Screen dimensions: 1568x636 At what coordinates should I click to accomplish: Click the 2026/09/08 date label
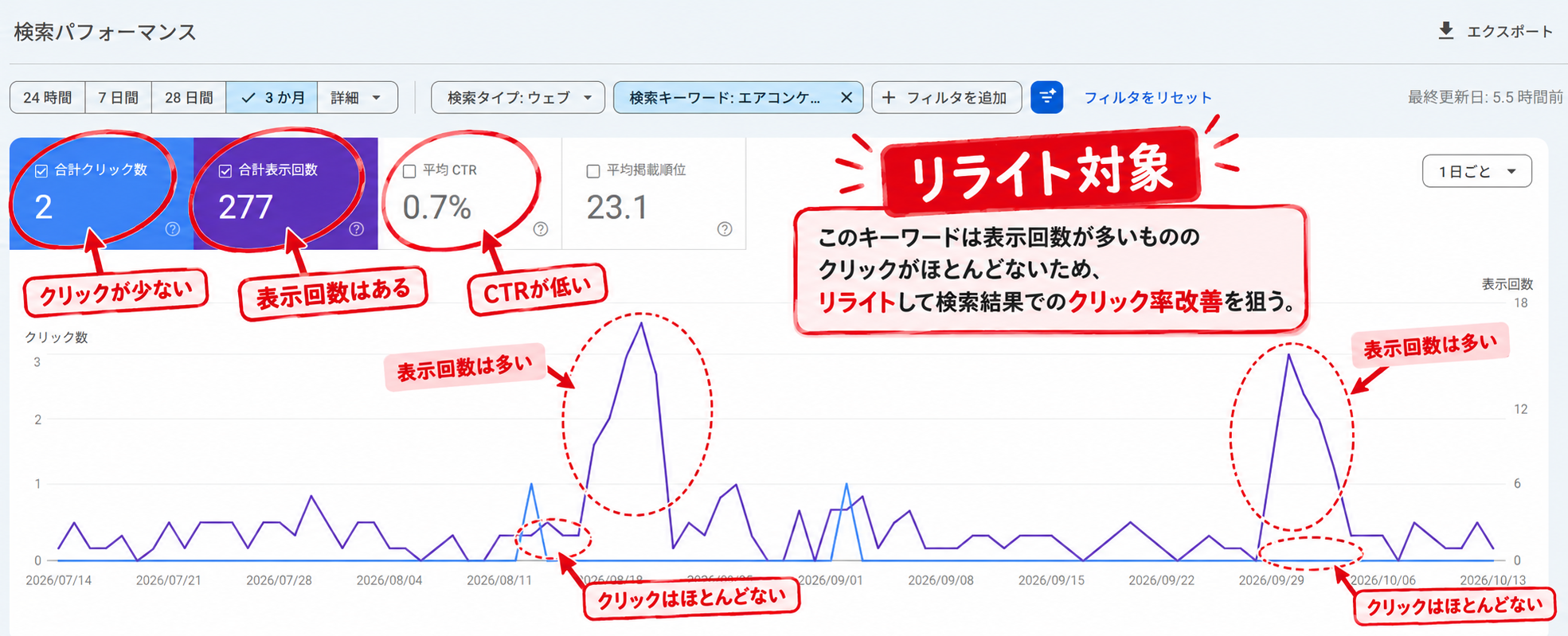coord(940,580)
